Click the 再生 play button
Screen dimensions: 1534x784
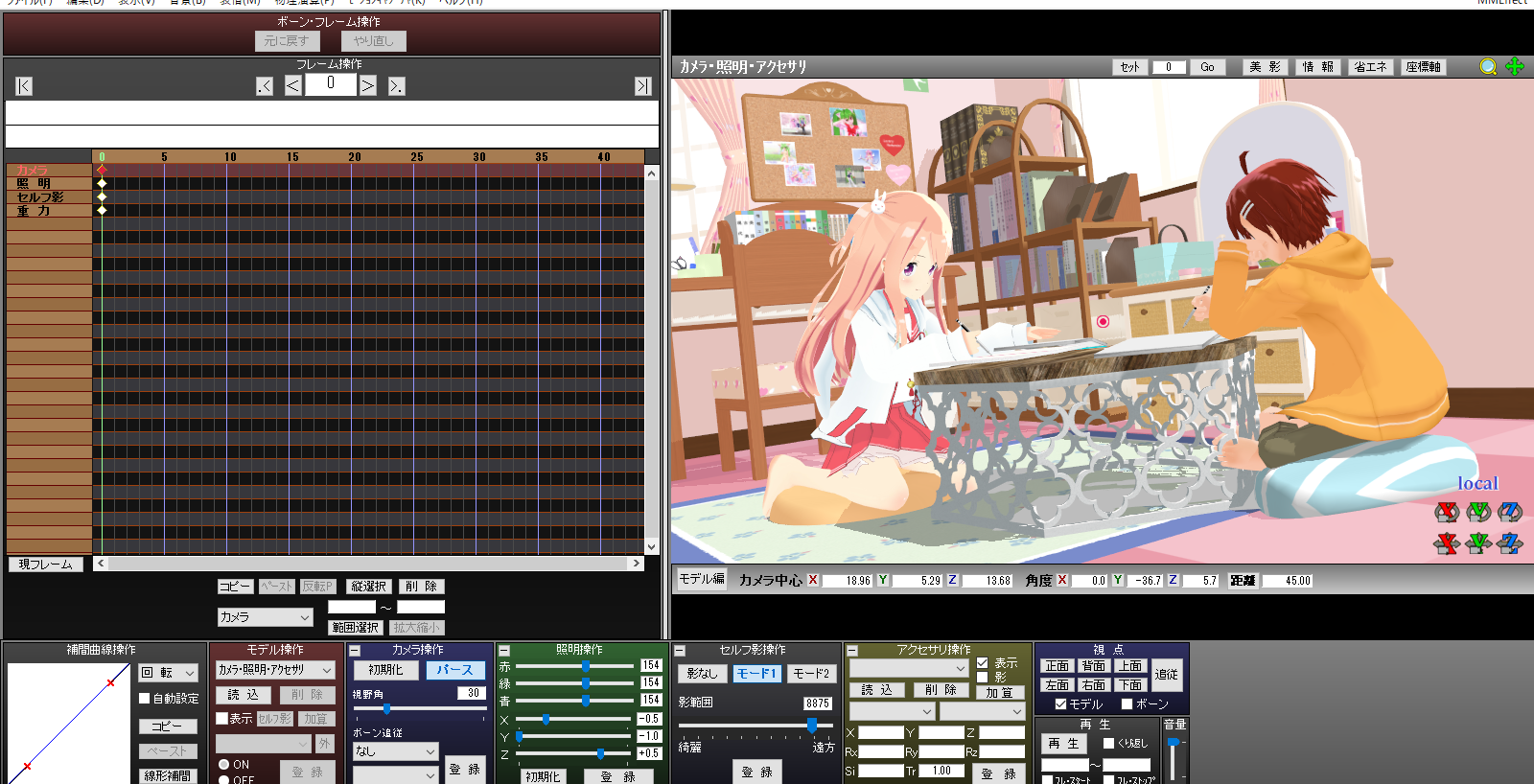[1063, 744]
